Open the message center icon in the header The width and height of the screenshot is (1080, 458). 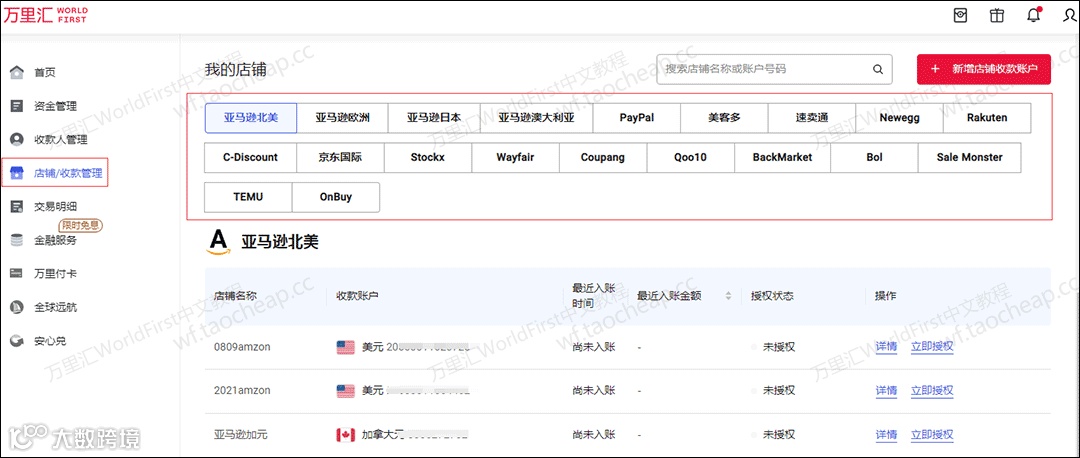[961, 16]
